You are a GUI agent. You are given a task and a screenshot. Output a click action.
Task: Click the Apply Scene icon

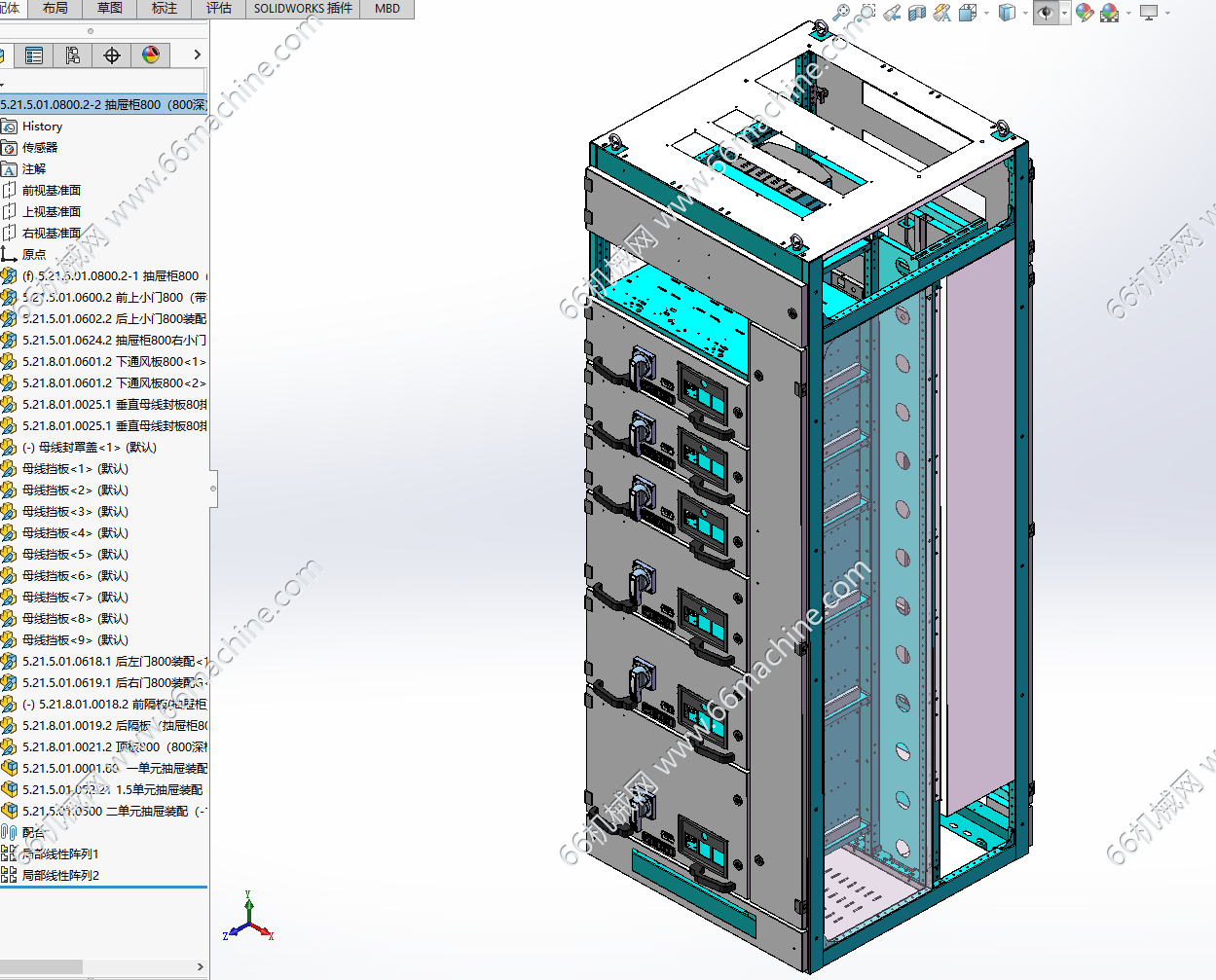1110,13
